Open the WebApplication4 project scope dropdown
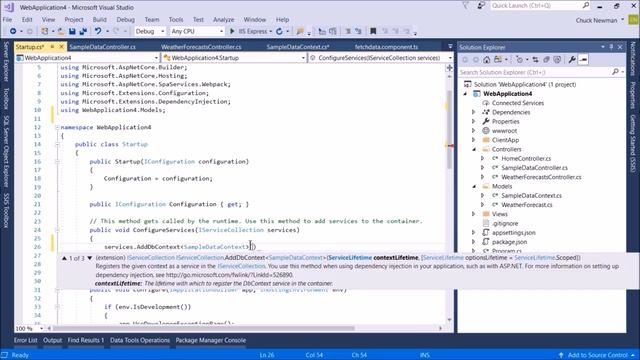 87,58
